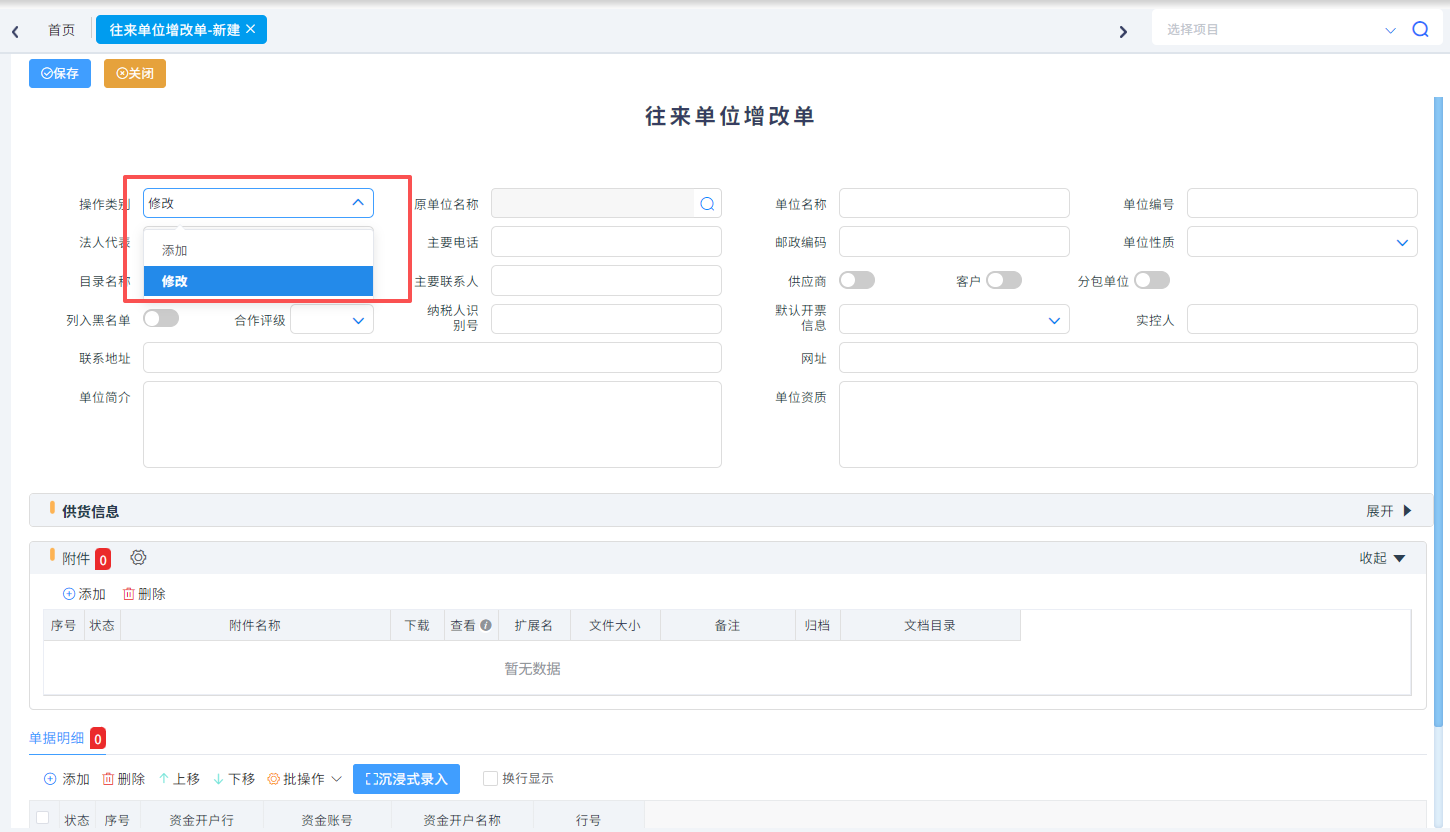The width and height of the screenshot is (1450, 832).
Task: Open the 合作评级 dropdown
Action: [x=332, y=320]
